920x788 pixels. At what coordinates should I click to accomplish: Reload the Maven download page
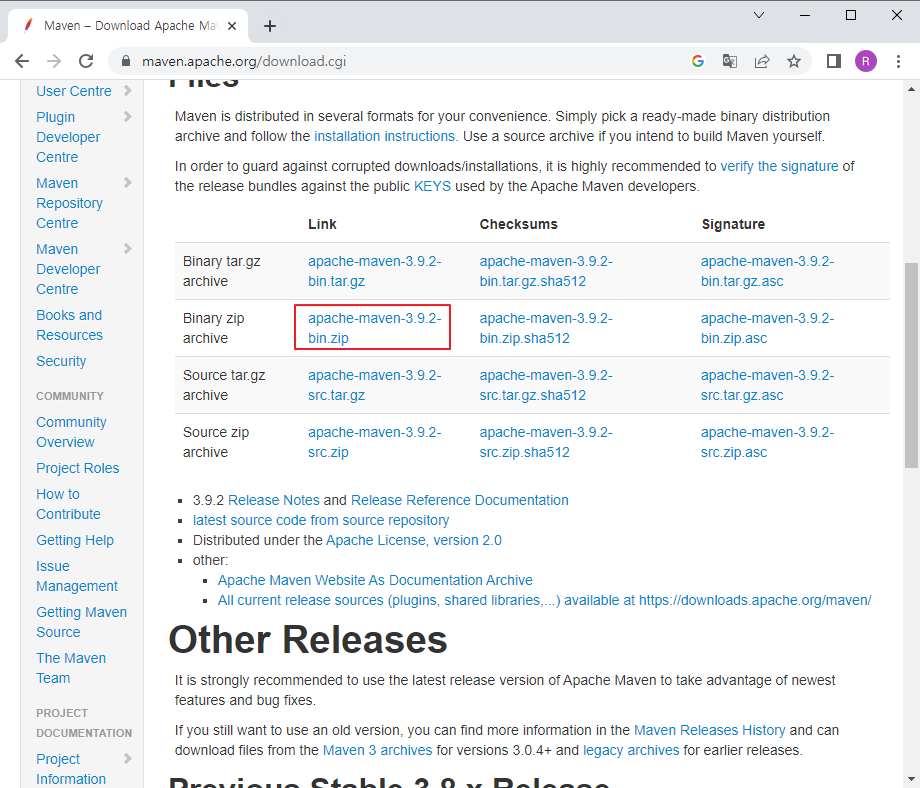(86, 61)
